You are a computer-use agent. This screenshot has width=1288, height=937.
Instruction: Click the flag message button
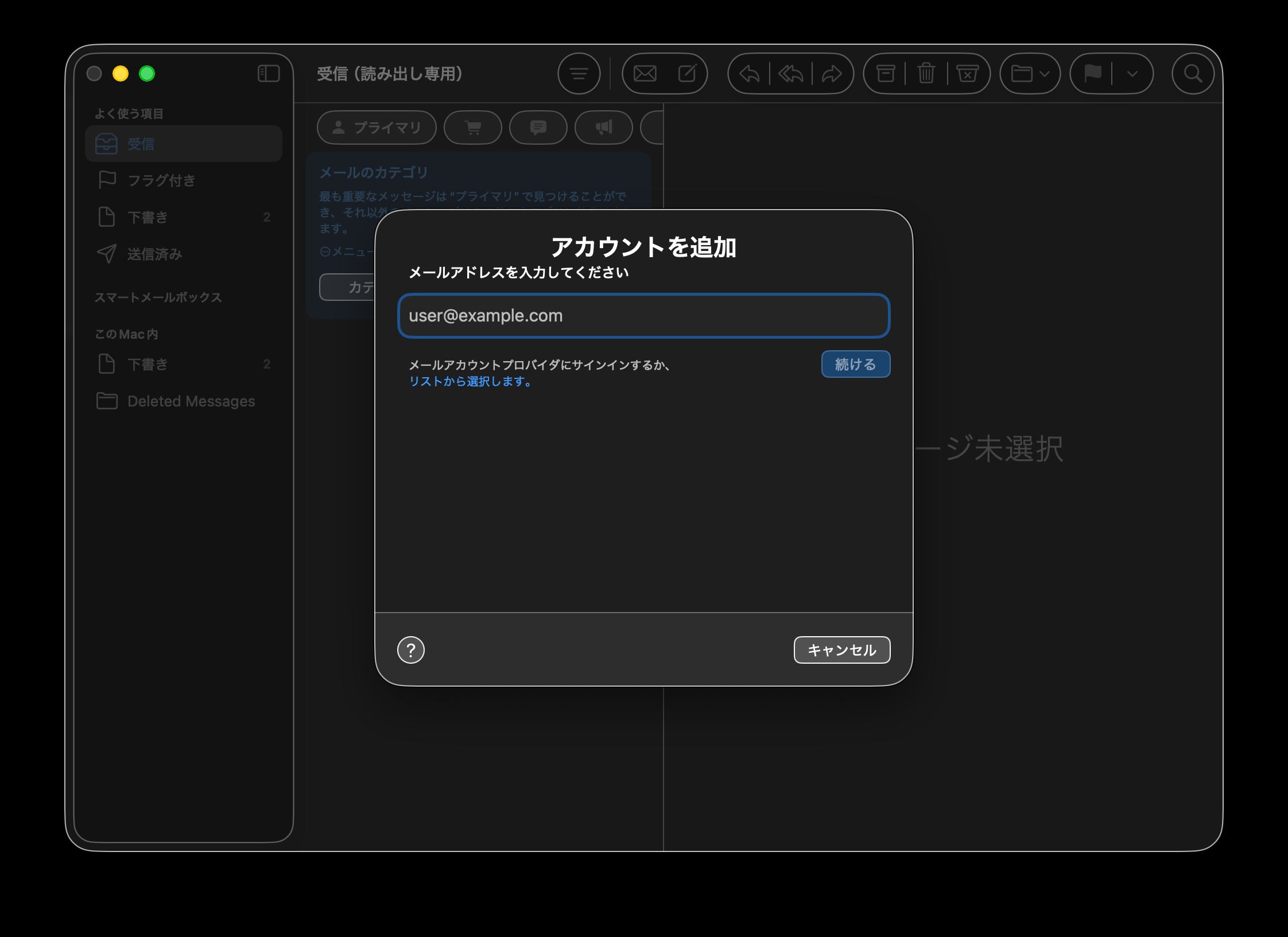(1093, 73)
